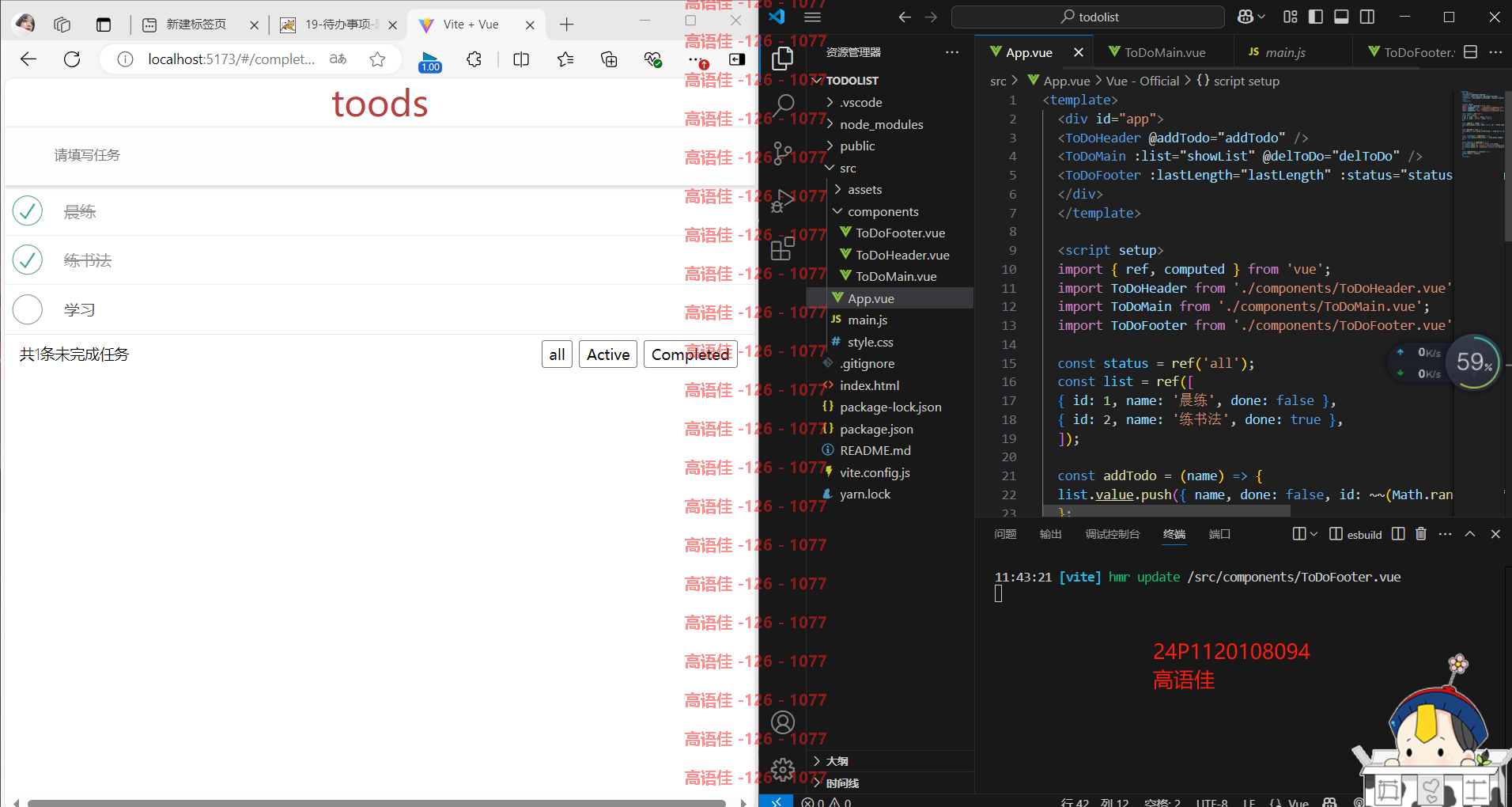Collapse components folder
This screenshot has height=807, width=1512.
(x=890, y=211)
